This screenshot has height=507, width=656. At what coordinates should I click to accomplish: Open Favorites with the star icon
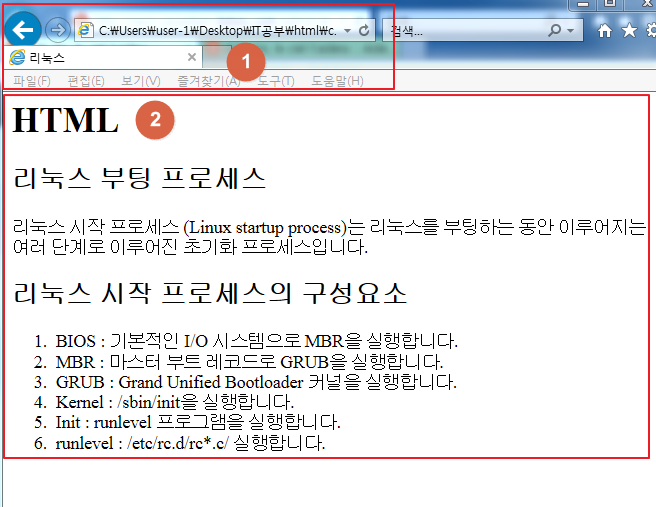coord(629,30)
